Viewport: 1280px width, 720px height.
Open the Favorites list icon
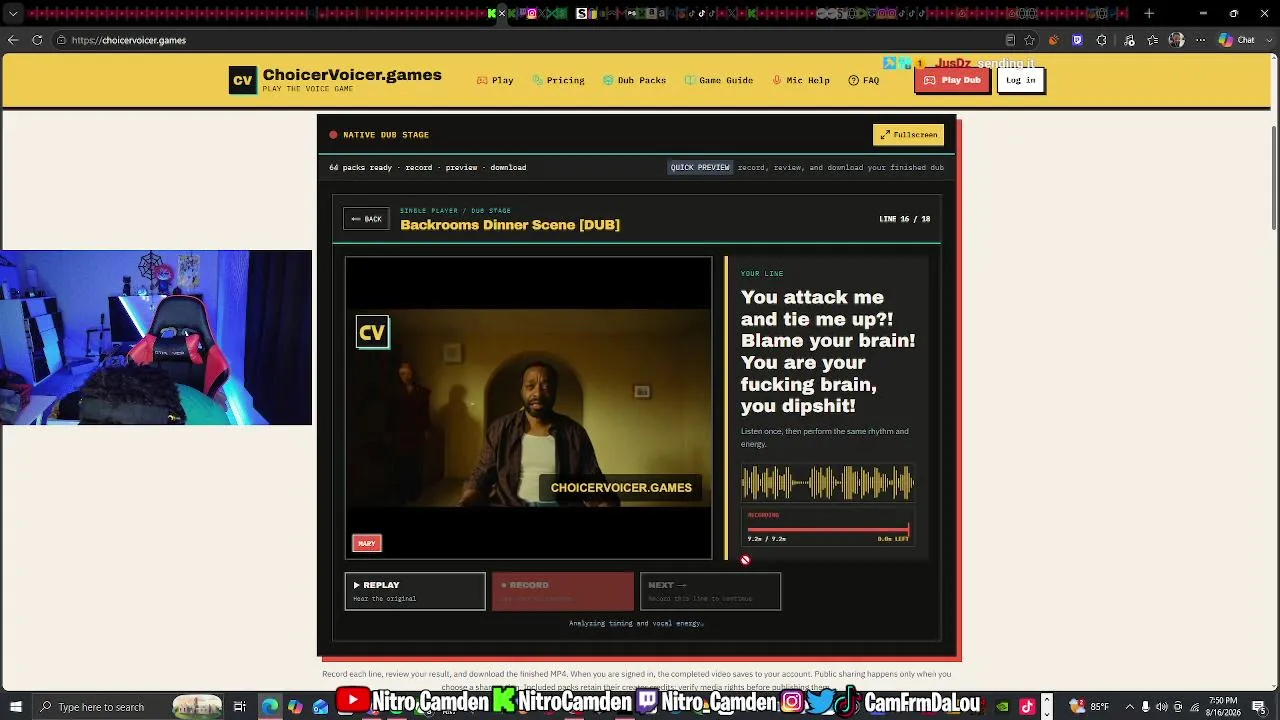(1153, 40)
